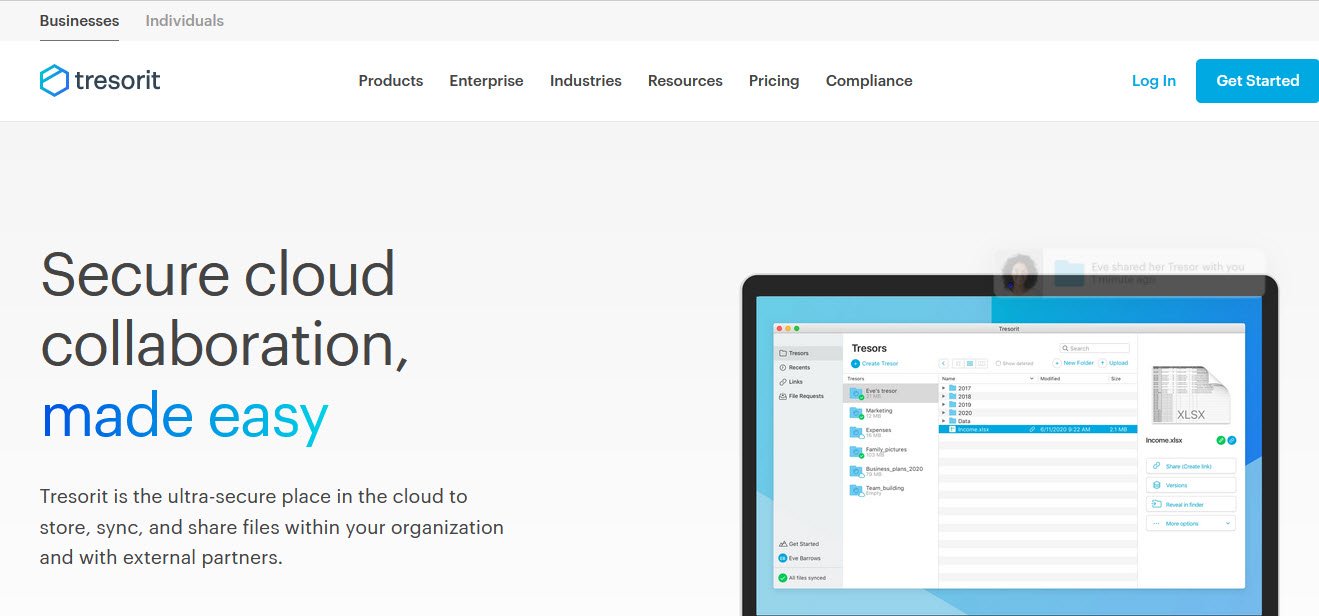Viewport: 1319px width, 616px height.
Task: Open the Industries menu
Action: pos(586,81)
